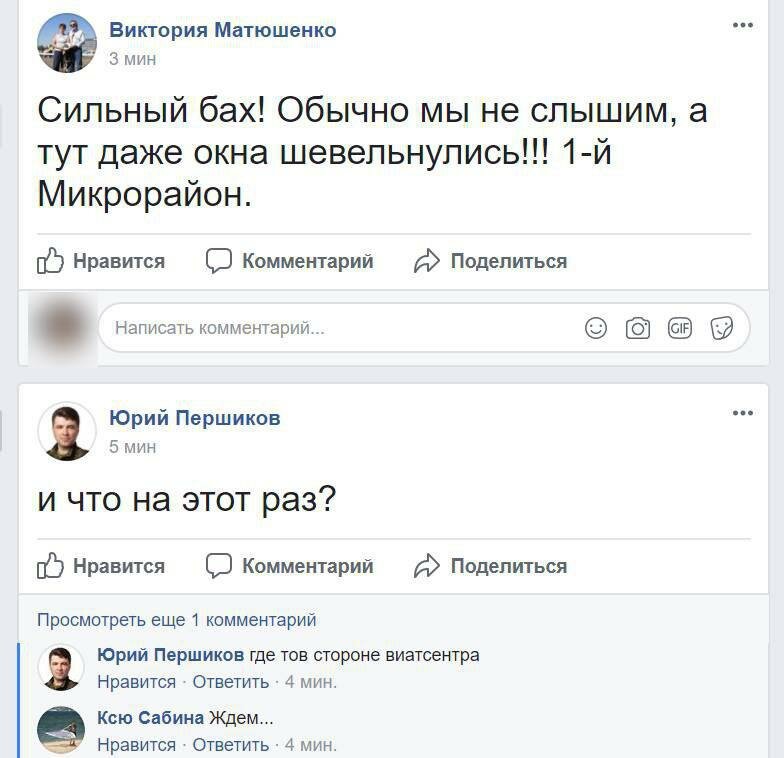Viewport: 784px width, 758px height.
Task: Click Юрий Першиков's post avatar thumbnail
Action: click(67, 432)
